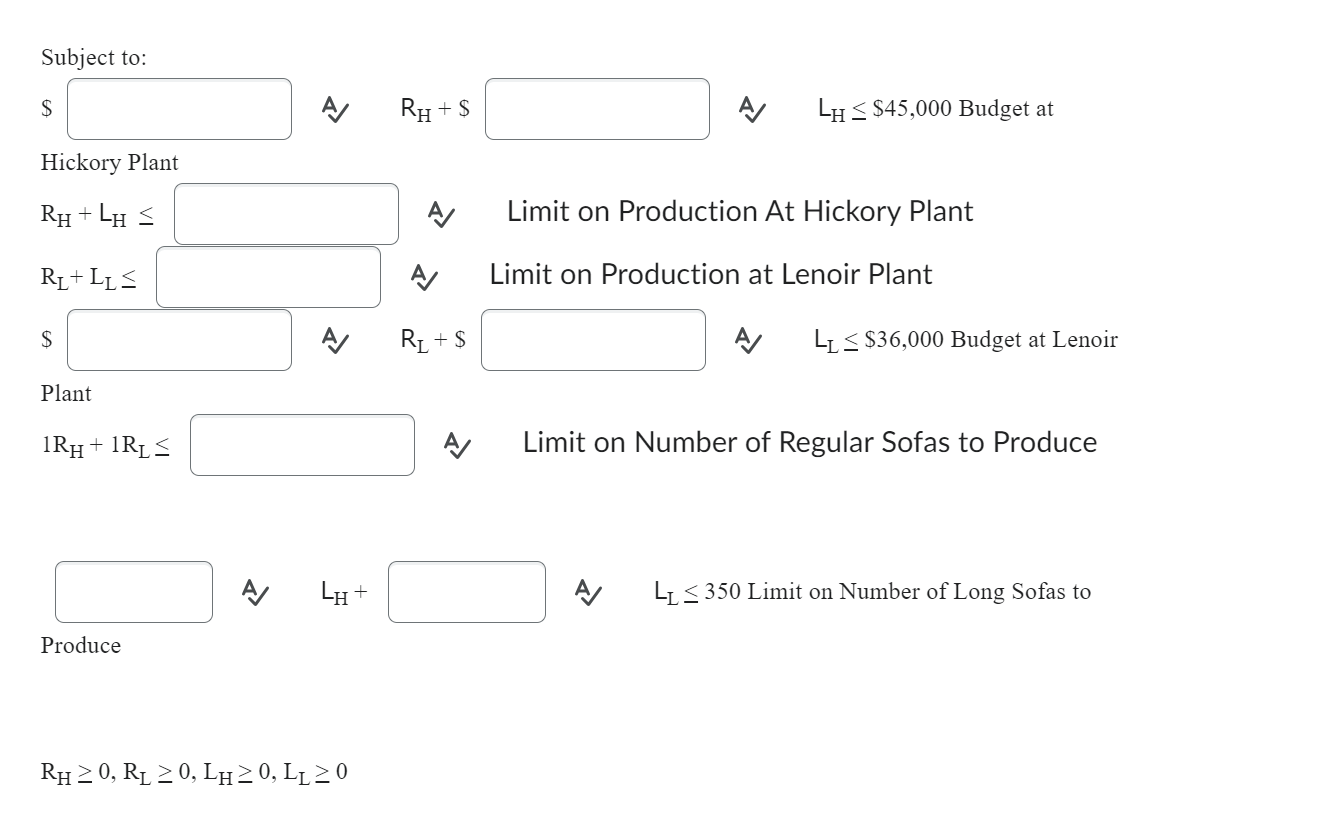Click spell check icon beside first Hickory budget blank
This screenshot has height=813, width=1321.
pyautogui.click(x=335, y=110)
